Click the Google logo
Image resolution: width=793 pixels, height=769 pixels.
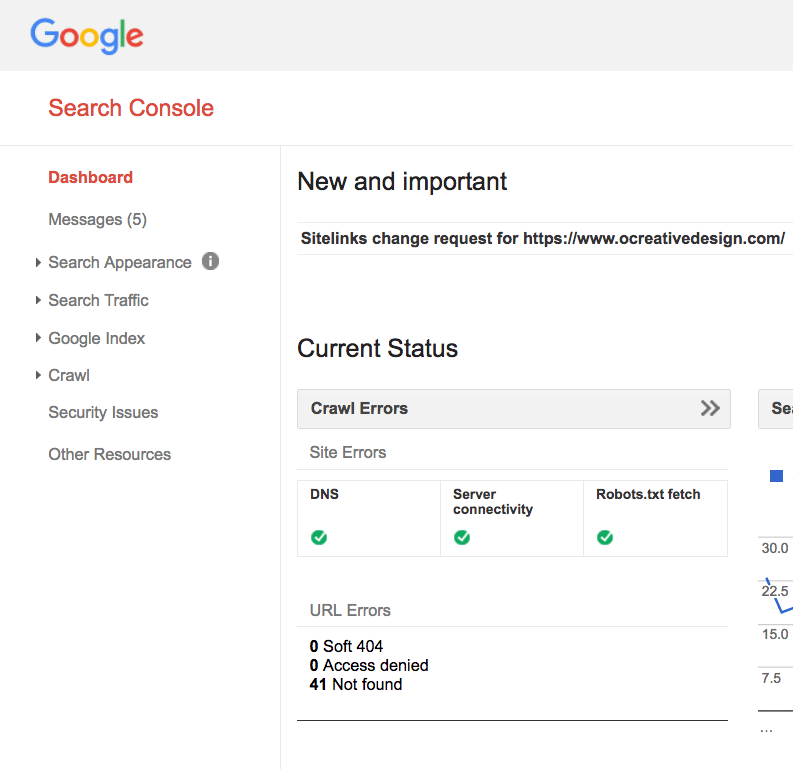tap(87, 36)
